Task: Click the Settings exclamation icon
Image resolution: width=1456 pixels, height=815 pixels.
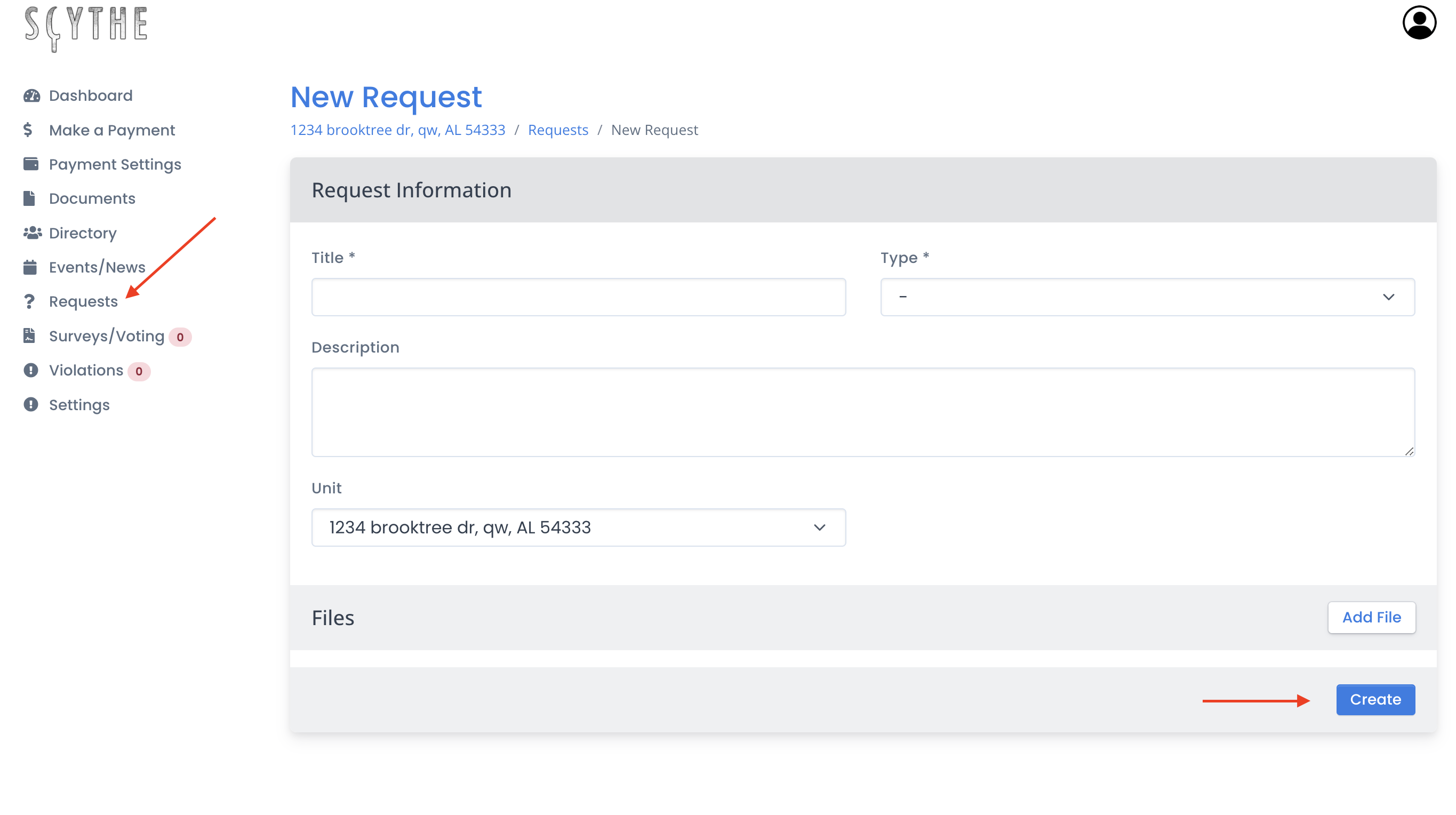Action: [x=30, y=405]
